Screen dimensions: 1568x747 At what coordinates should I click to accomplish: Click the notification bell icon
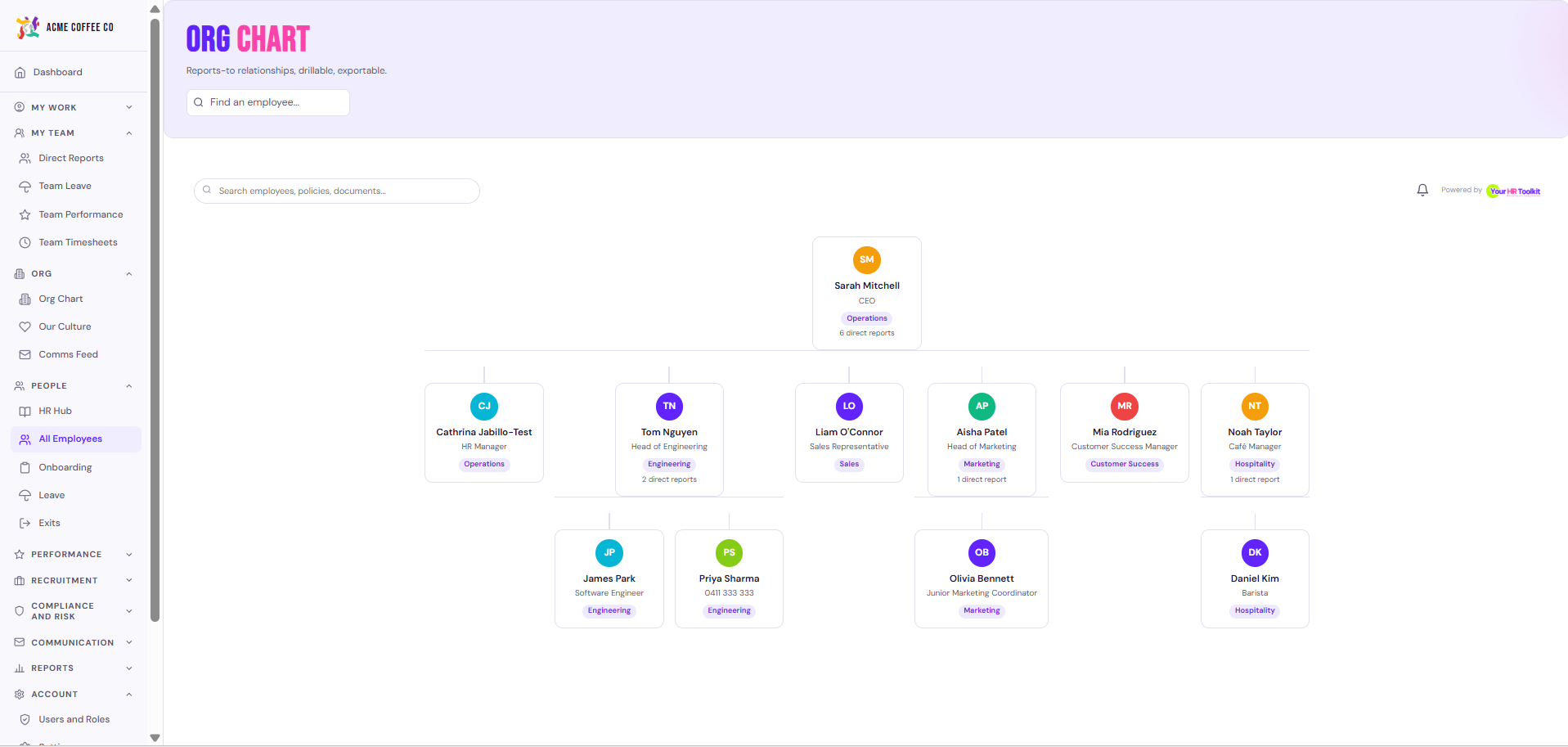coord(1422,190)
